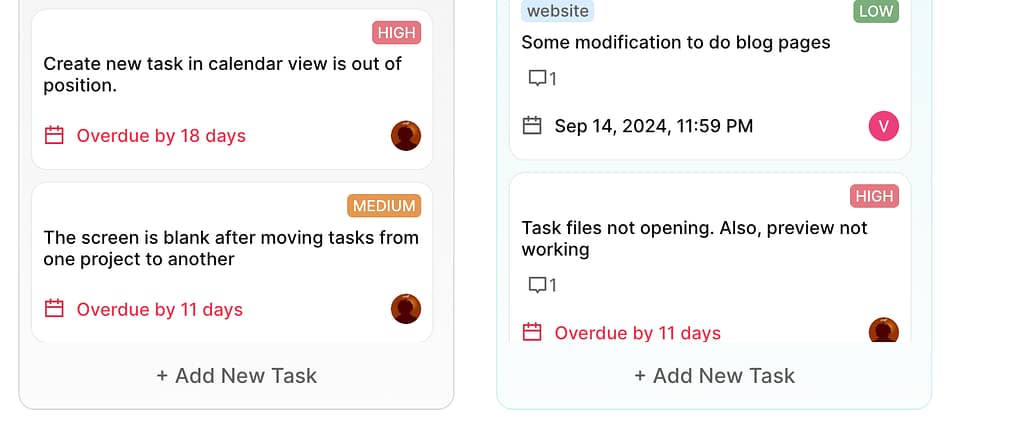
Task: Click HIGH badge on task files card
Action: click(874, 196)
